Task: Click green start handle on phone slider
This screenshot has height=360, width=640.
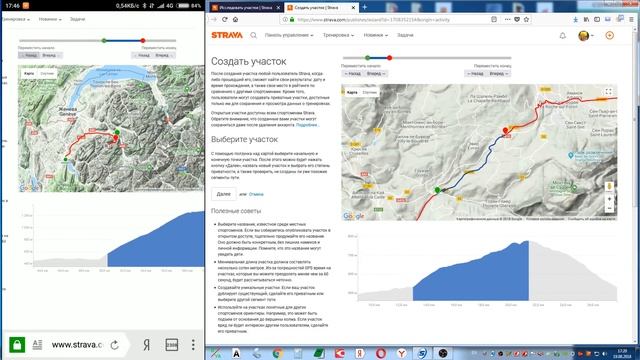Action: (x=104, y=40)
